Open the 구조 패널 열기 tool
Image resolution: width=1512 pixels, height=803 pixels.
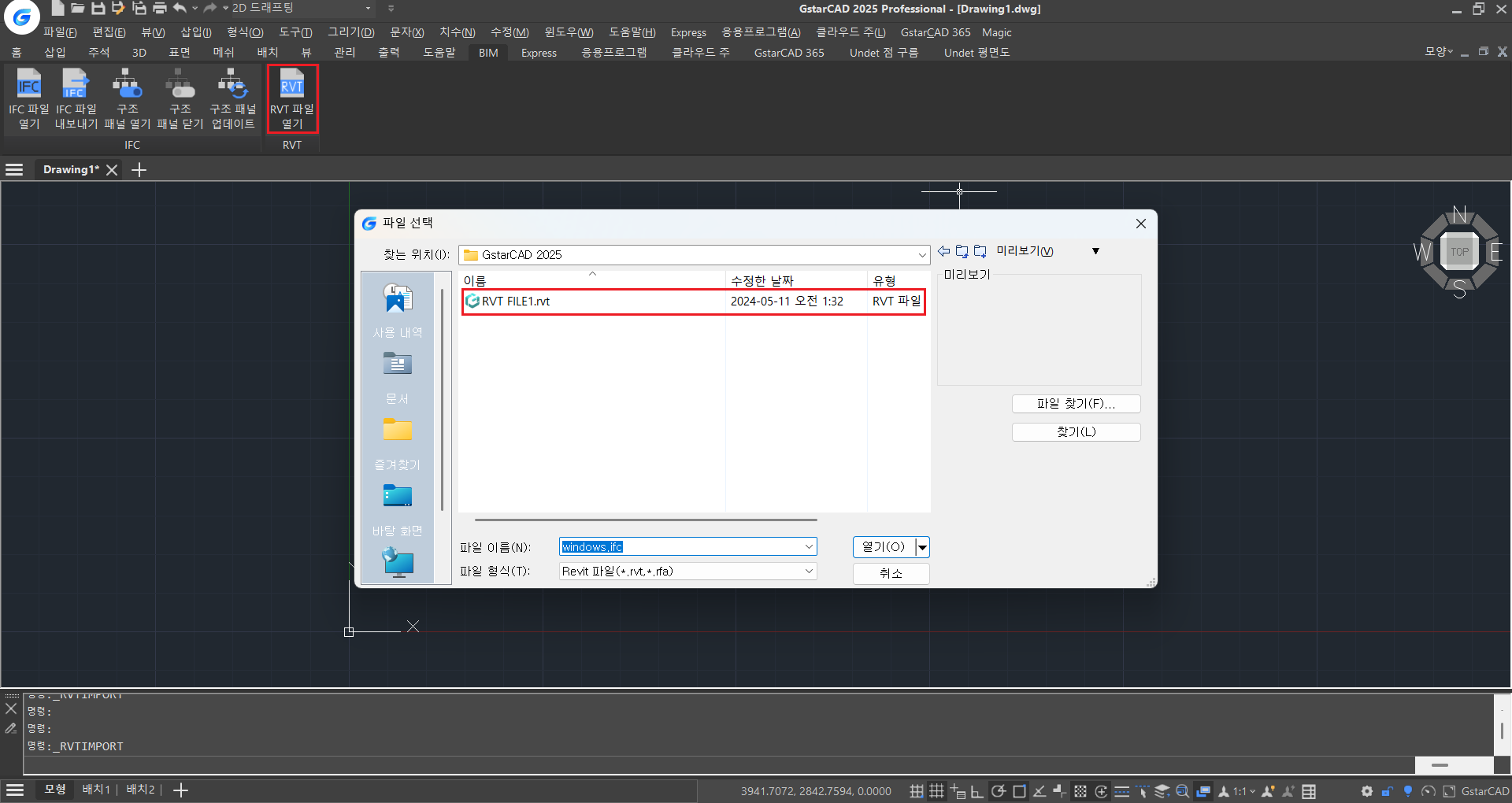(x=127, y=99)
